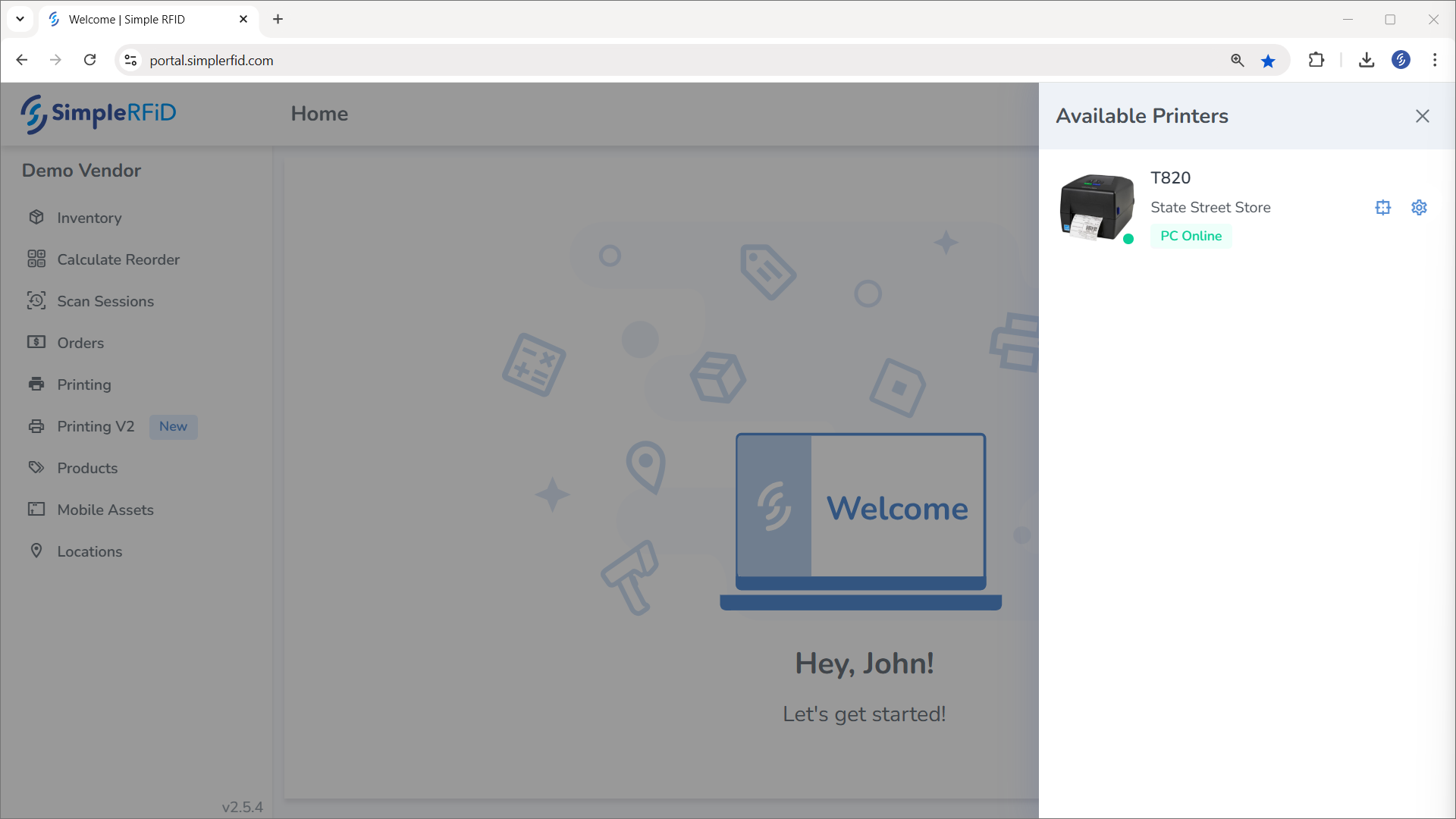The width and height of the screenshot is (1456, 819).
Task: Click the Orders dollar icon
Action: click(36, 342)
